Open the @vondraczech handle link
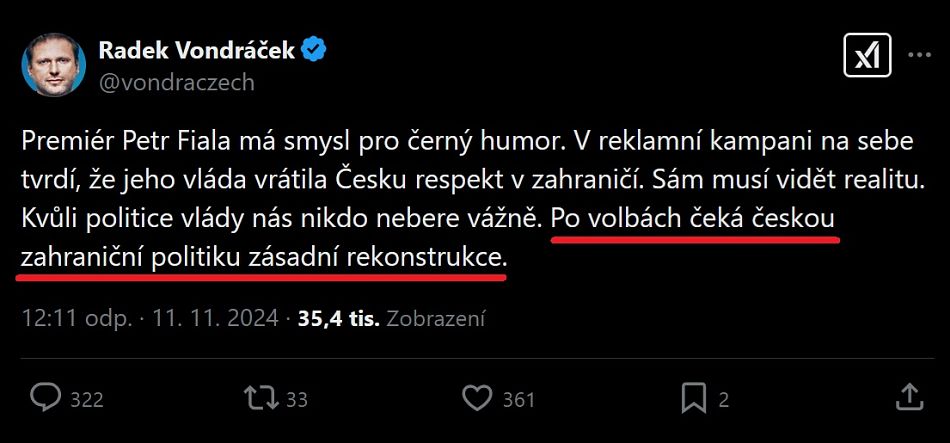950x443 pixels. [x=176, y=82]
